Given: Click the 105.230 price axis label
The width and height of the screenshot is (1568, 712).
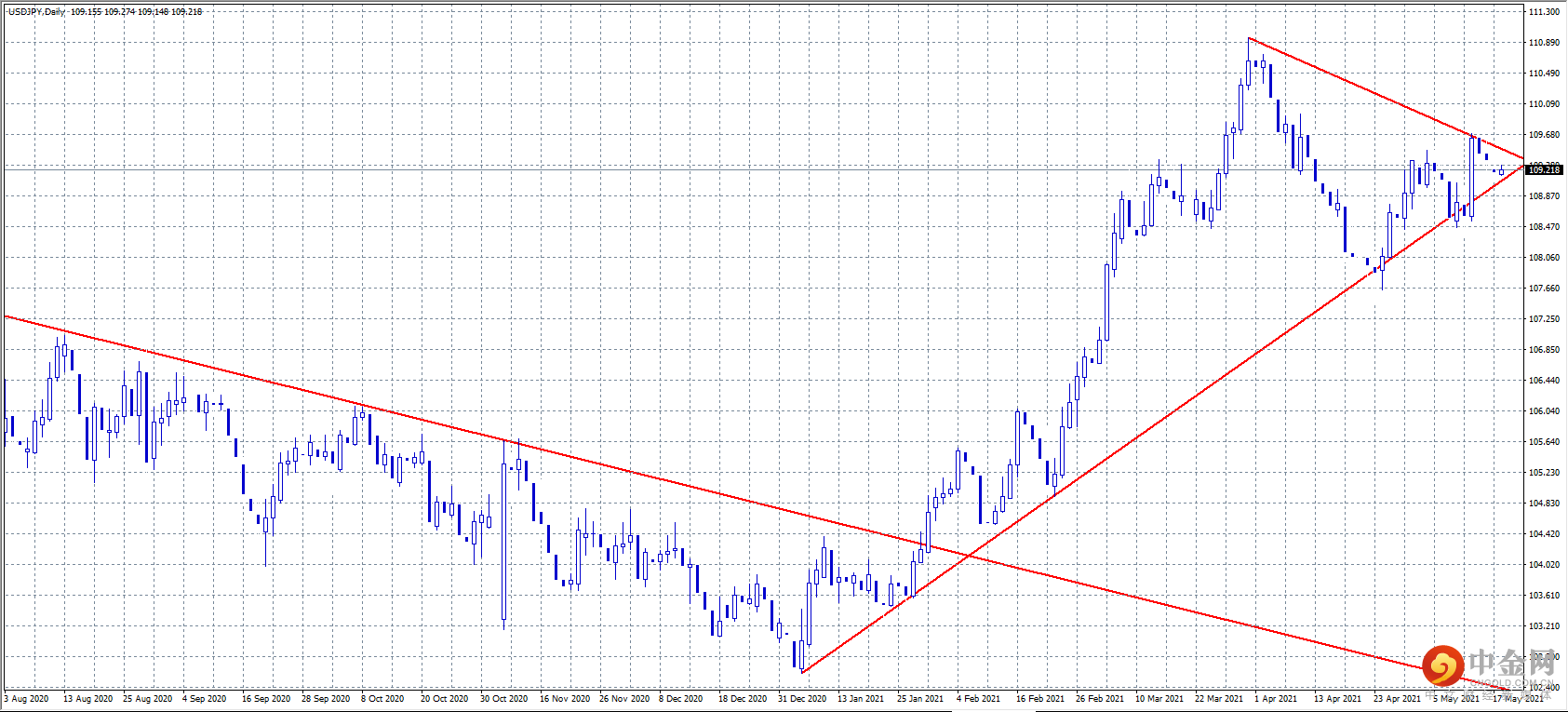Looking at the screenshot, I should [1545, 473].
